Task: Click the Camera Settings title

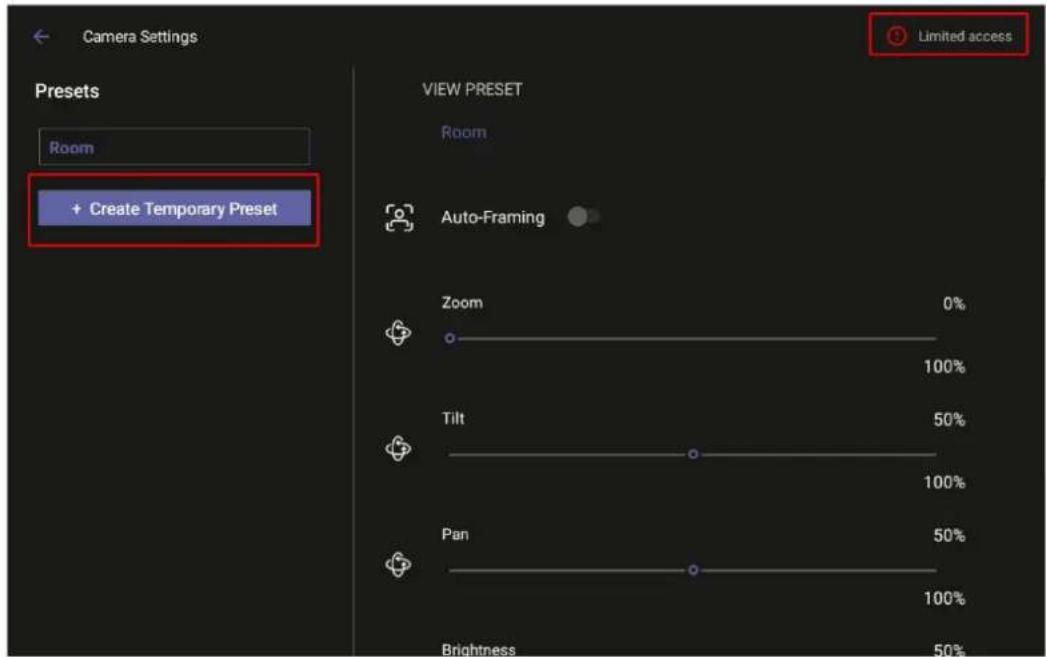Action: (x=140, y=37)
